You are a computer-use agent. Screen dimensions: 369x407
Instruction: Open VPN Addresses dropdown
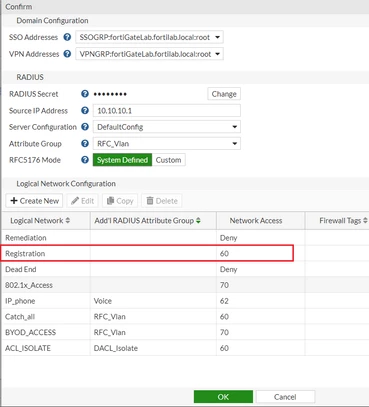[x=149, y=54]
